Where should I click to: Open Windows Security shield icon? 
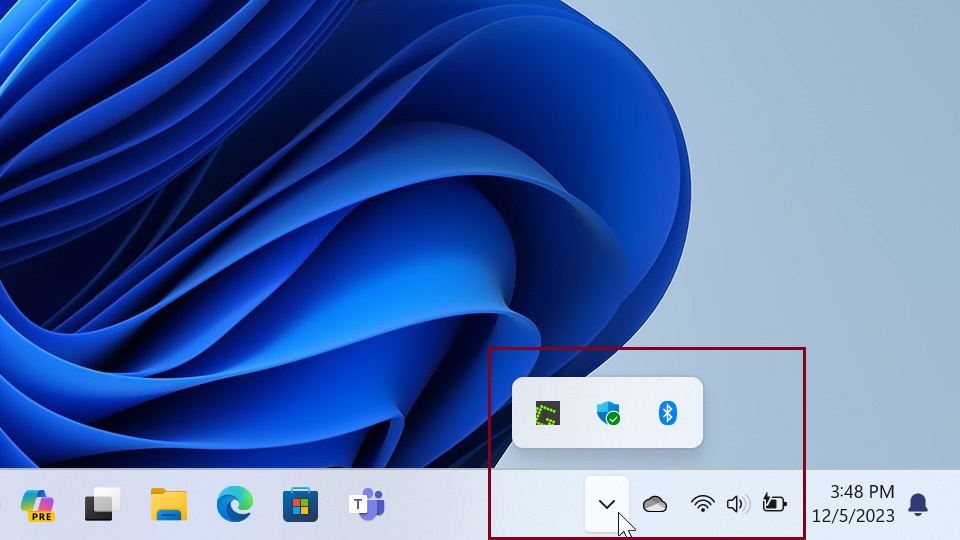point(608,413)
